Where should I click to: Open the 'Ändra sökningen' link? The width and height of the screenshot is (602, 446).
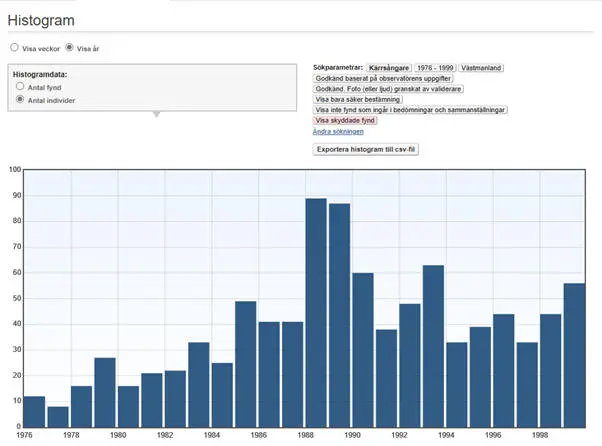[338, 131]
